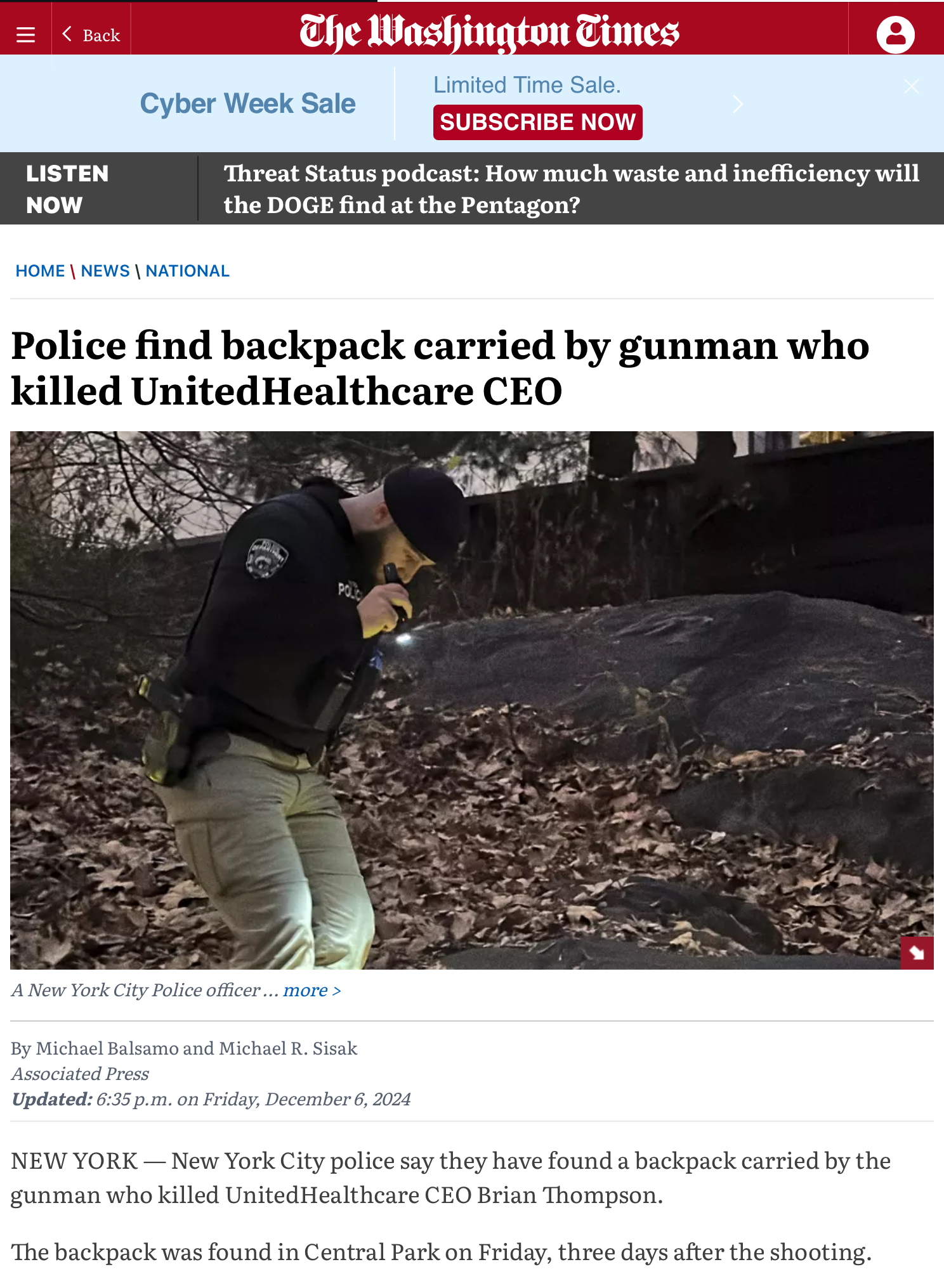Go to the HOME breadcrumb
The width and height of the screenshot is (944, 1288).
(40, 271)
